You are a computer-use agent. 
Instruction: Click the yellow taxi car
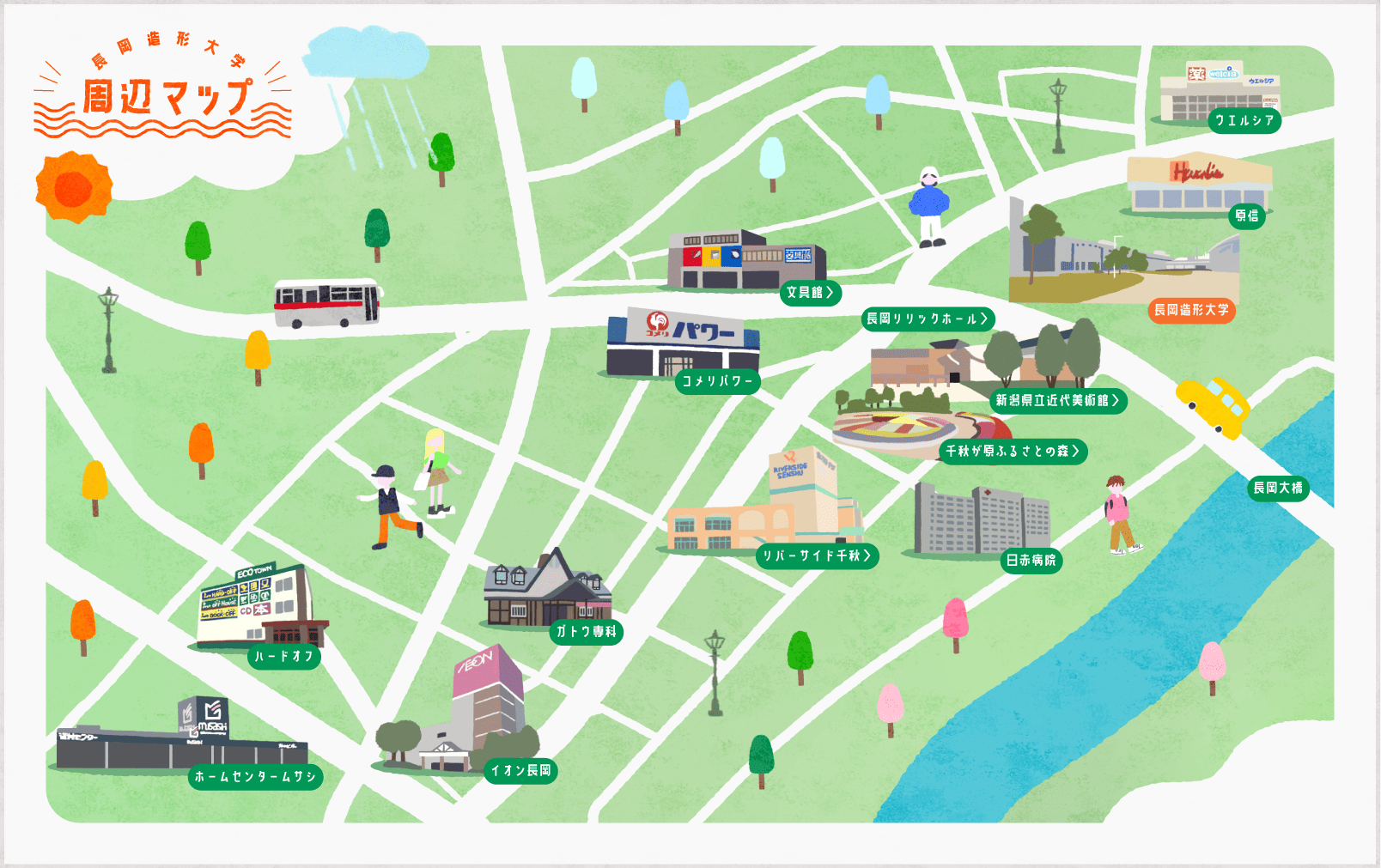[x=1213, y=406]
